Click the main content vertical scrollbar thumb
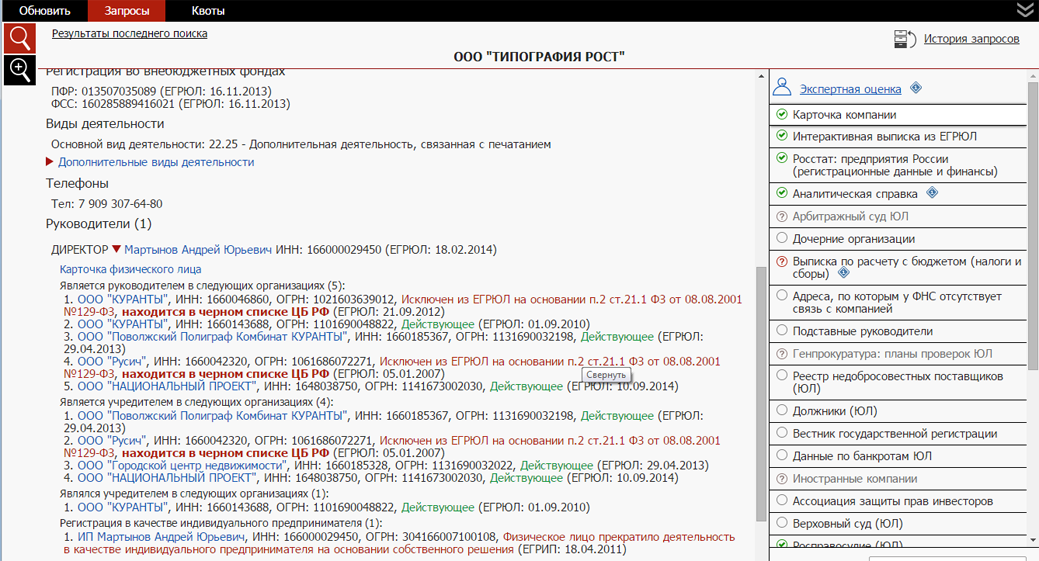This screenshot has width=1039, height=561. click(x=761, y=393)
